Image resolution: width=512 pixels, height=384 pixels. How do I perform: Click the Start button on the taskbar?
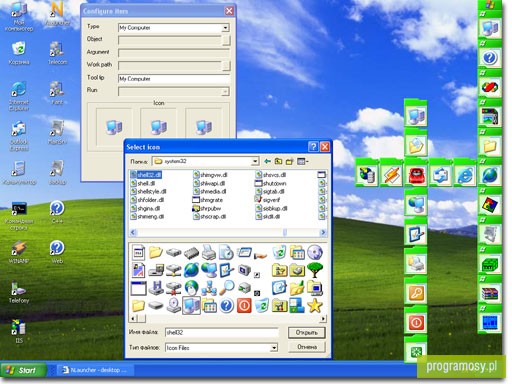(x=23, y=370)
